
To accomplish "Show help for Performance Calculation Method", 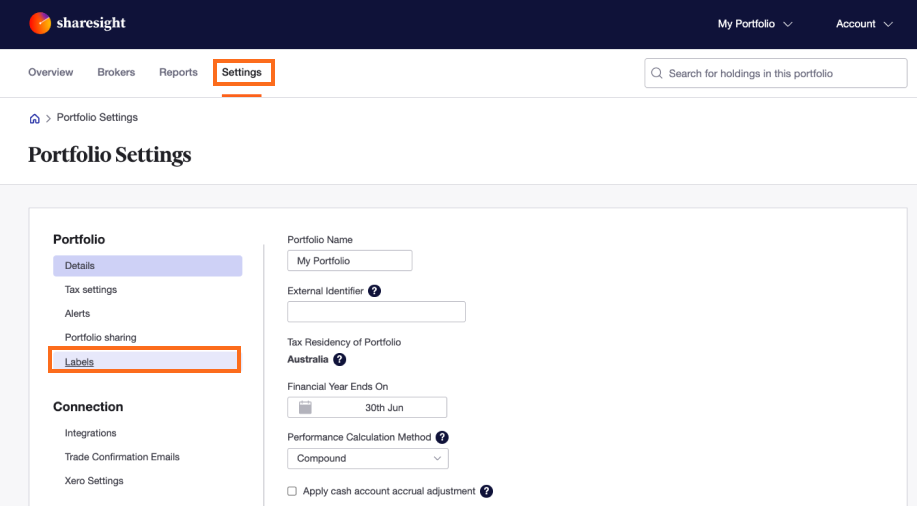I will [442, 437].
